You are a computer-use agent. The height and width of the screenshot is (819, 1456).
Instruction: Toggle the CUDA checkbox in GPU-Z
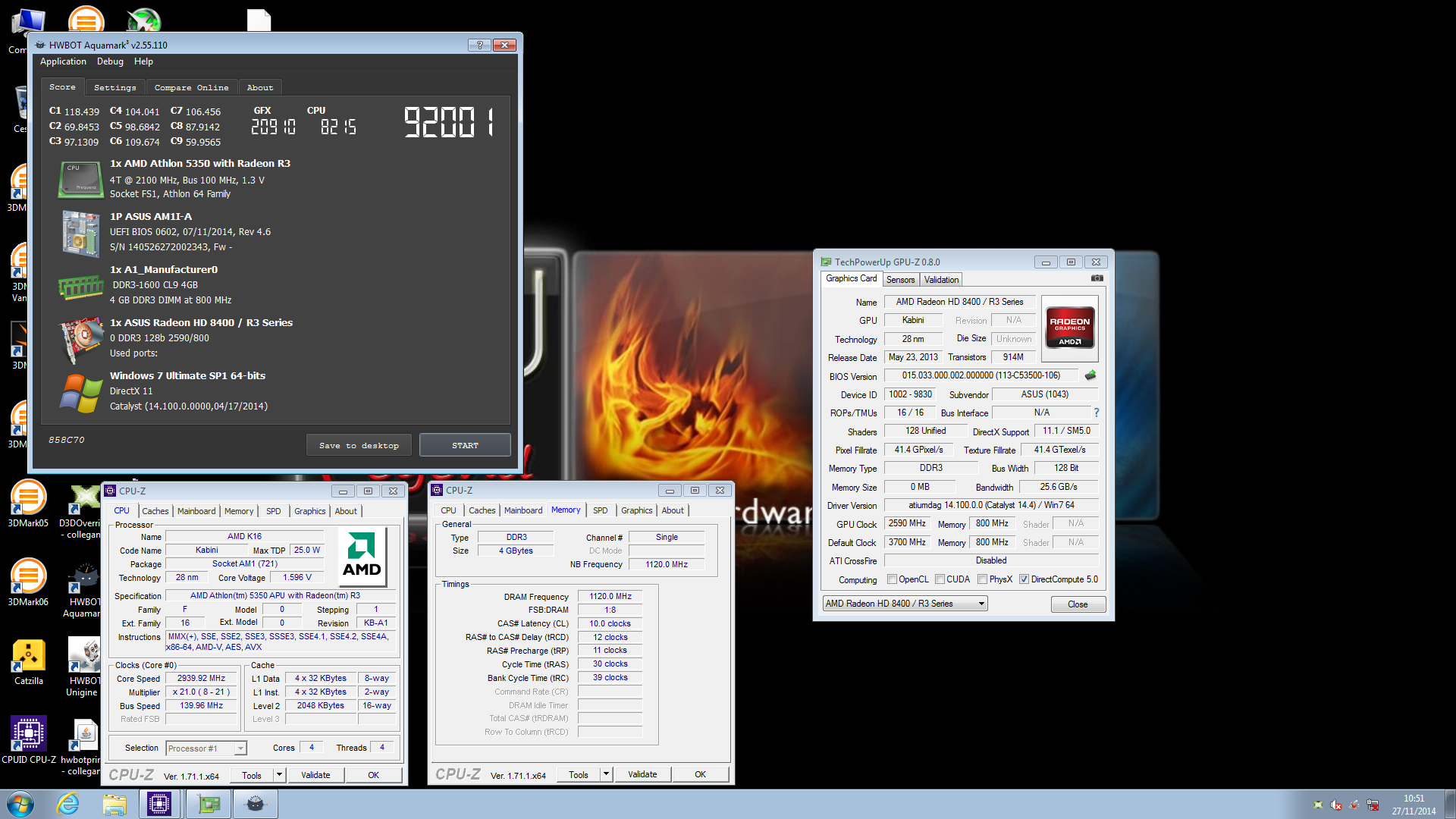[940, 579]
